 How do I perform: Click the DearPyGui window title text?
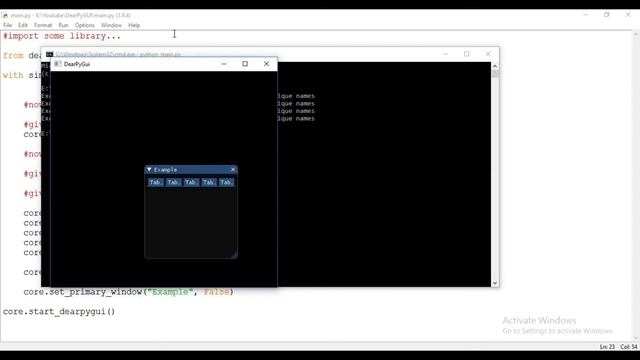(77, 64)
